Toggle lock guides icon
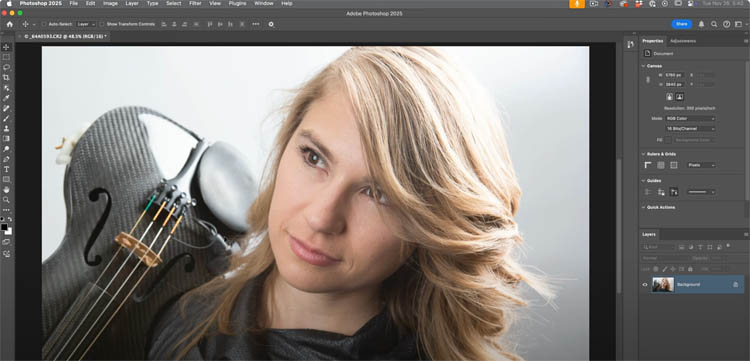This screenshot has width=750, height=361. coord(661,192)
